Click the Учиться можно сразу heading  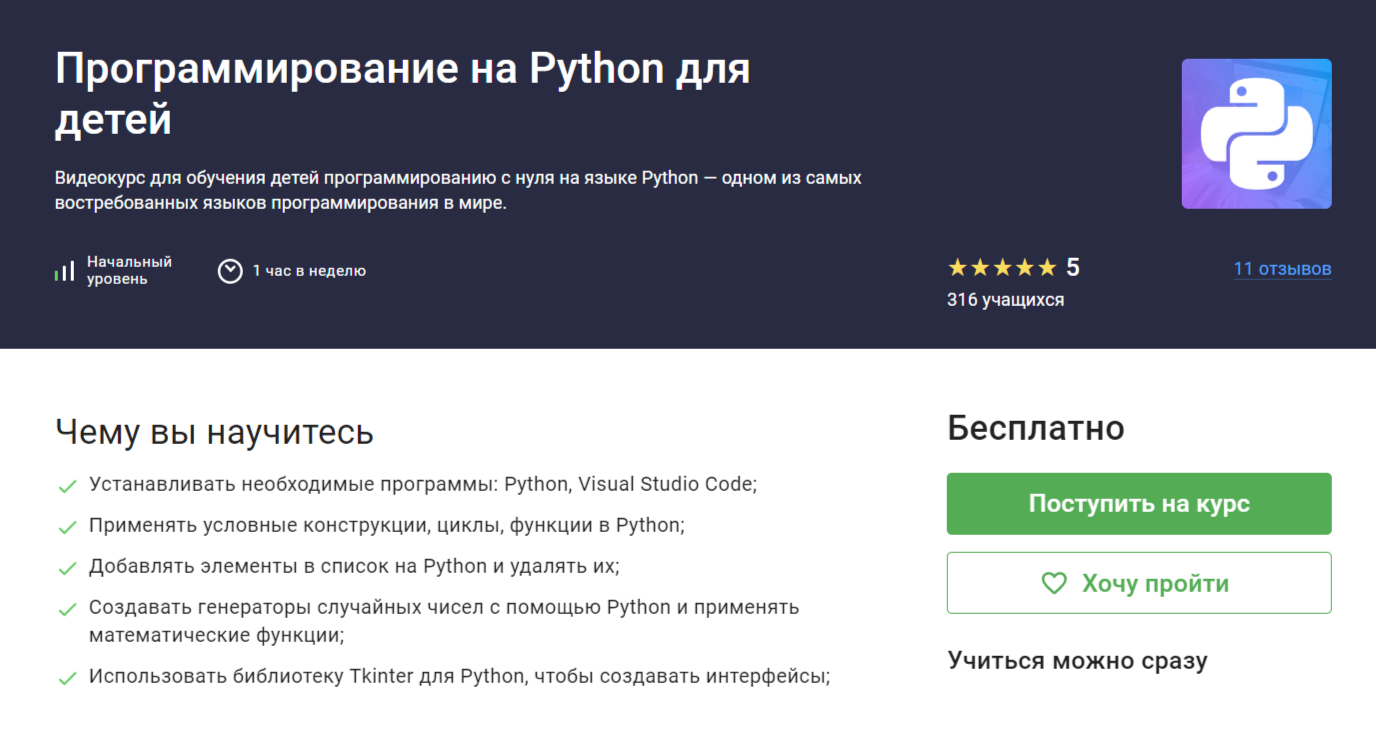pyautogui.click(x=1077, y=660)
